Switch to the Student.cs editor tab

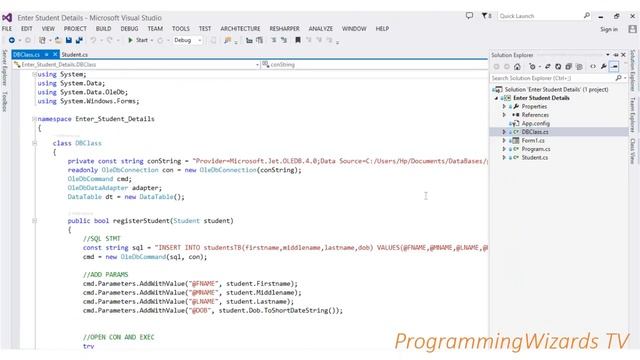pos(75,54)
